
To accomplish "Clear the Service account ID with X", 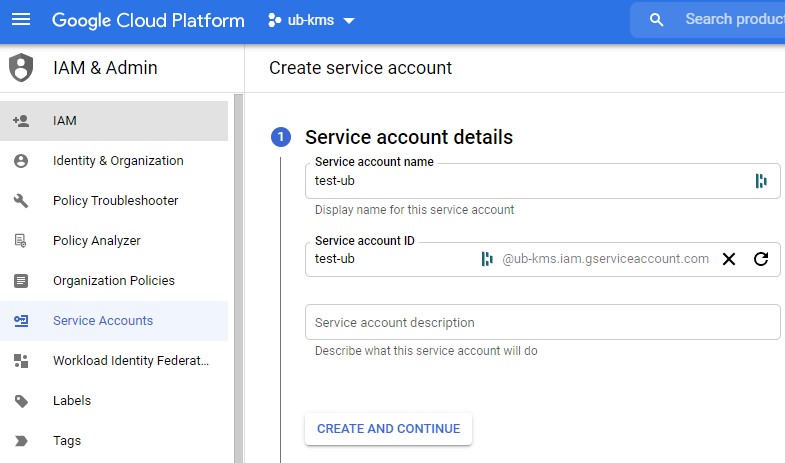I will (x=729, y=259).
